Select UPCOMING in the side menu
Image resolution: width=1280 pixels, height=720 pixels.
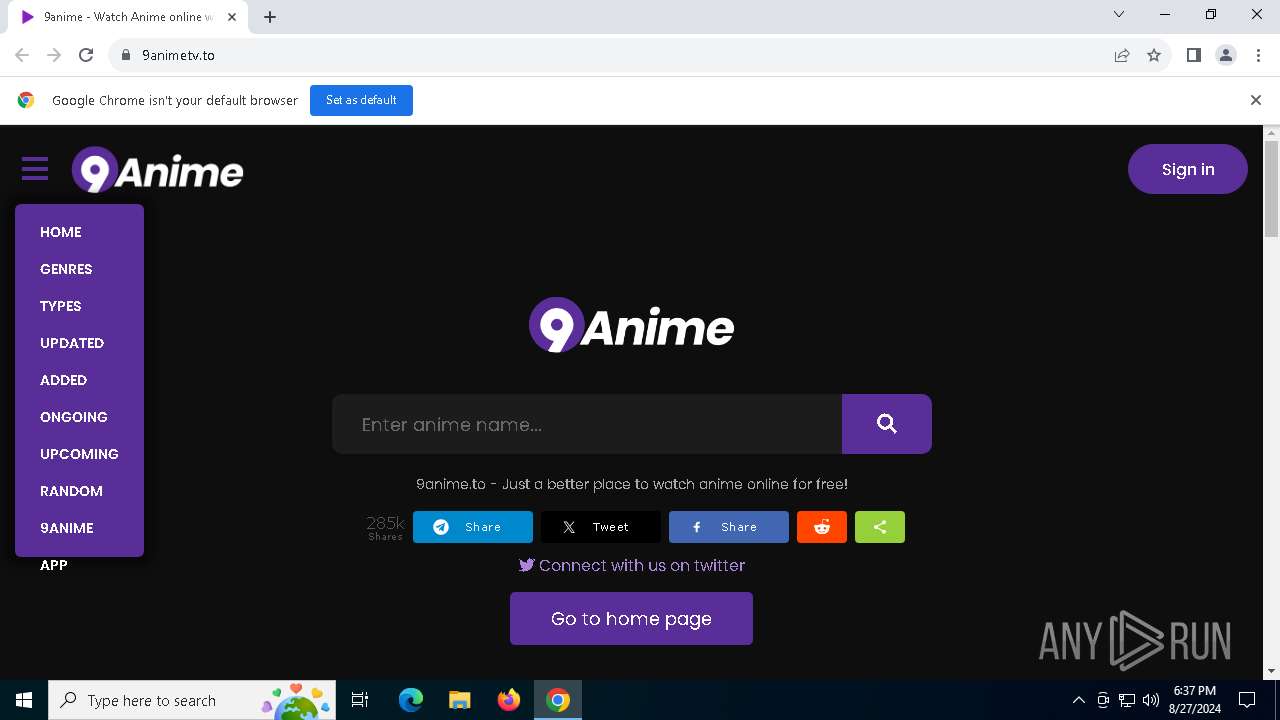pyautogui.click(x=79, y=454)
